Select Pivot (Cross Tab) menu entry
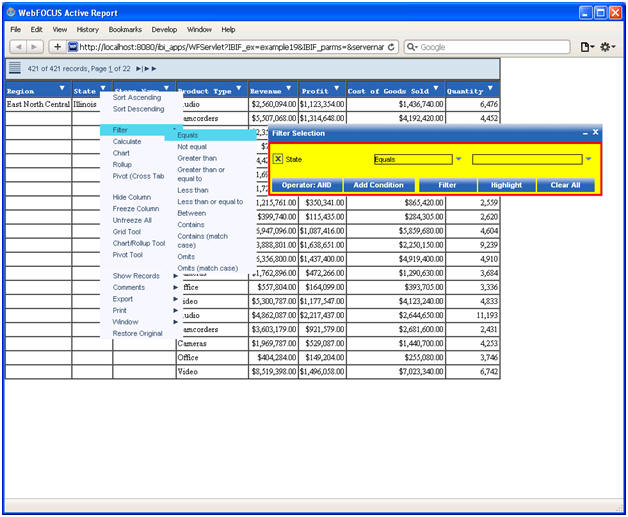The height and width of the screenshot is (517, 628). coord(138,176)
